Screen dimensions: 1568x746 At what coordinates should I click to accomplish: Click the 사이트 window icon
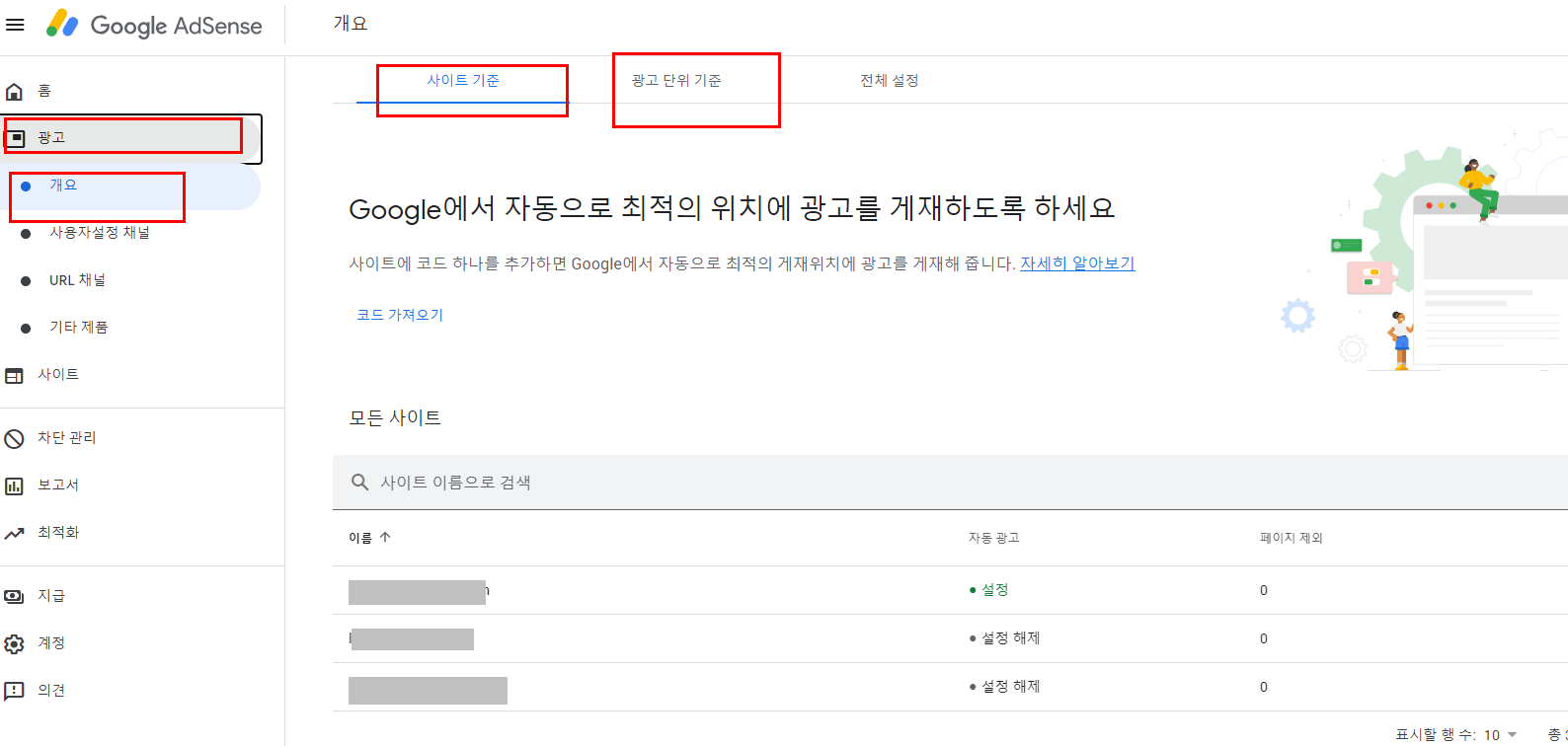(x=14, y=375)
